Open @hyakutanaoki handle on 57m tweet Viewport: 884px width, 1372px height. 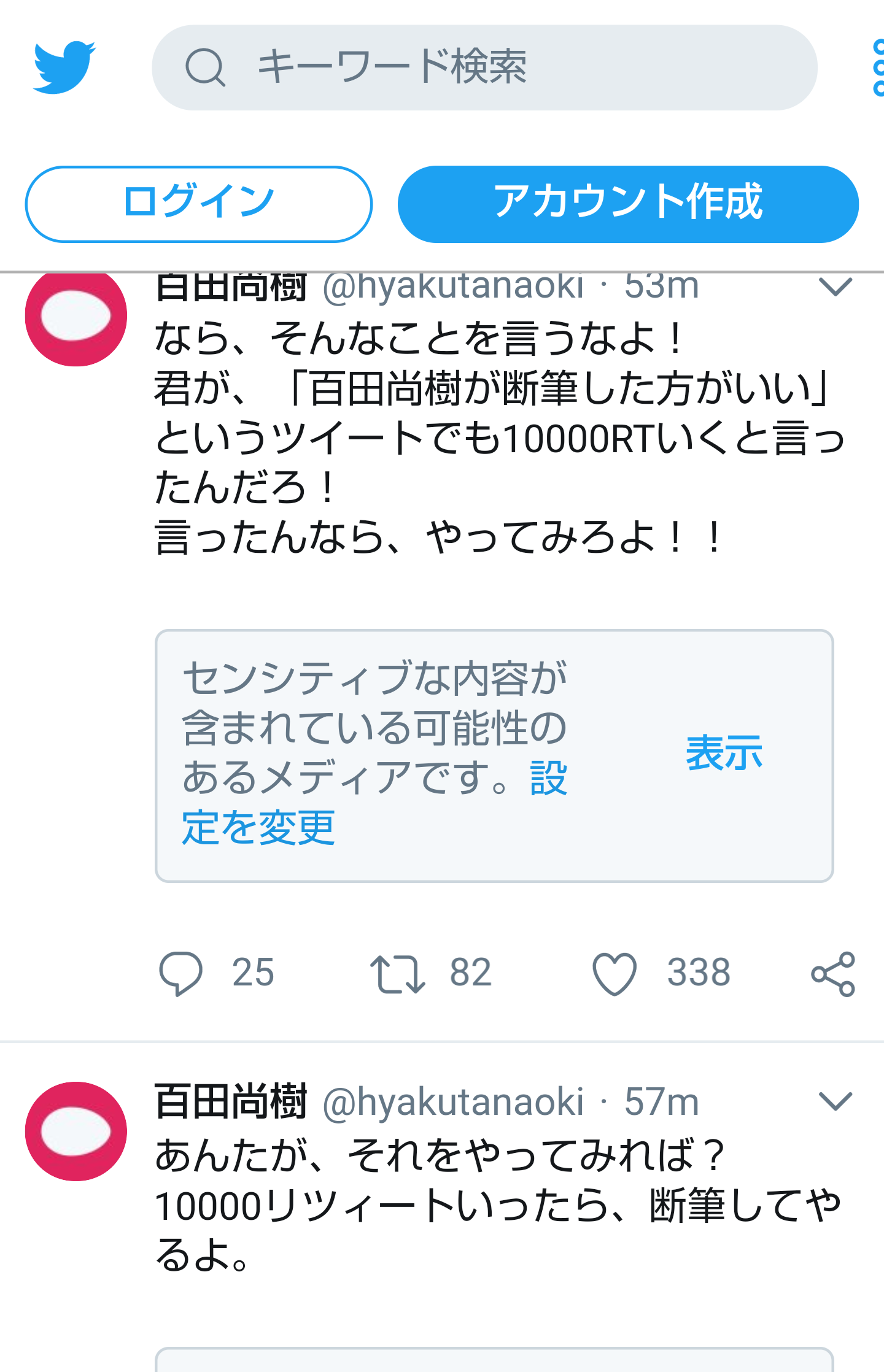pyautogui.click(x=453, y=1102)
